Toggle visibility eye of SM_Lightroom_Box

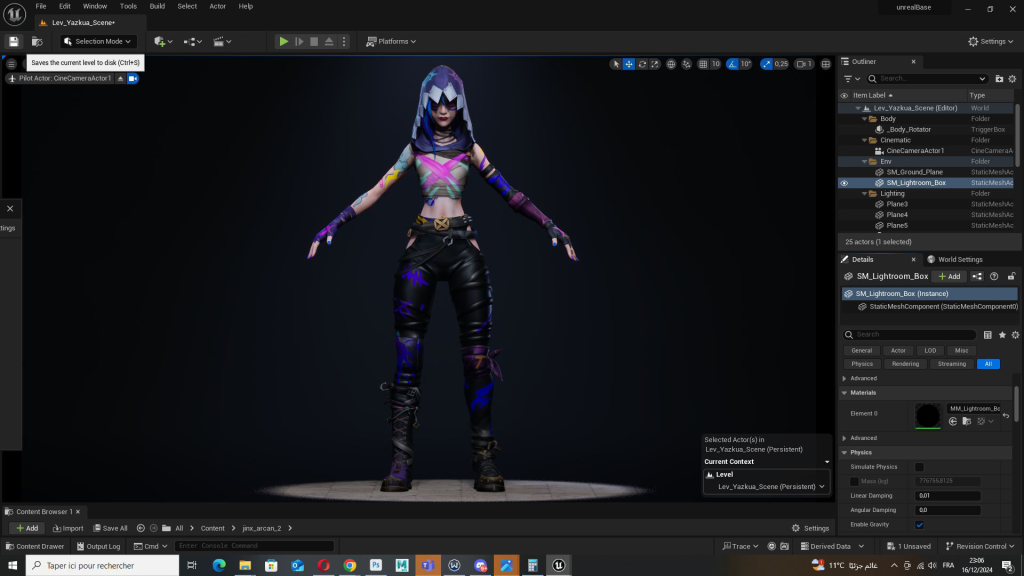pyautogui.click(x=844, y=184)
